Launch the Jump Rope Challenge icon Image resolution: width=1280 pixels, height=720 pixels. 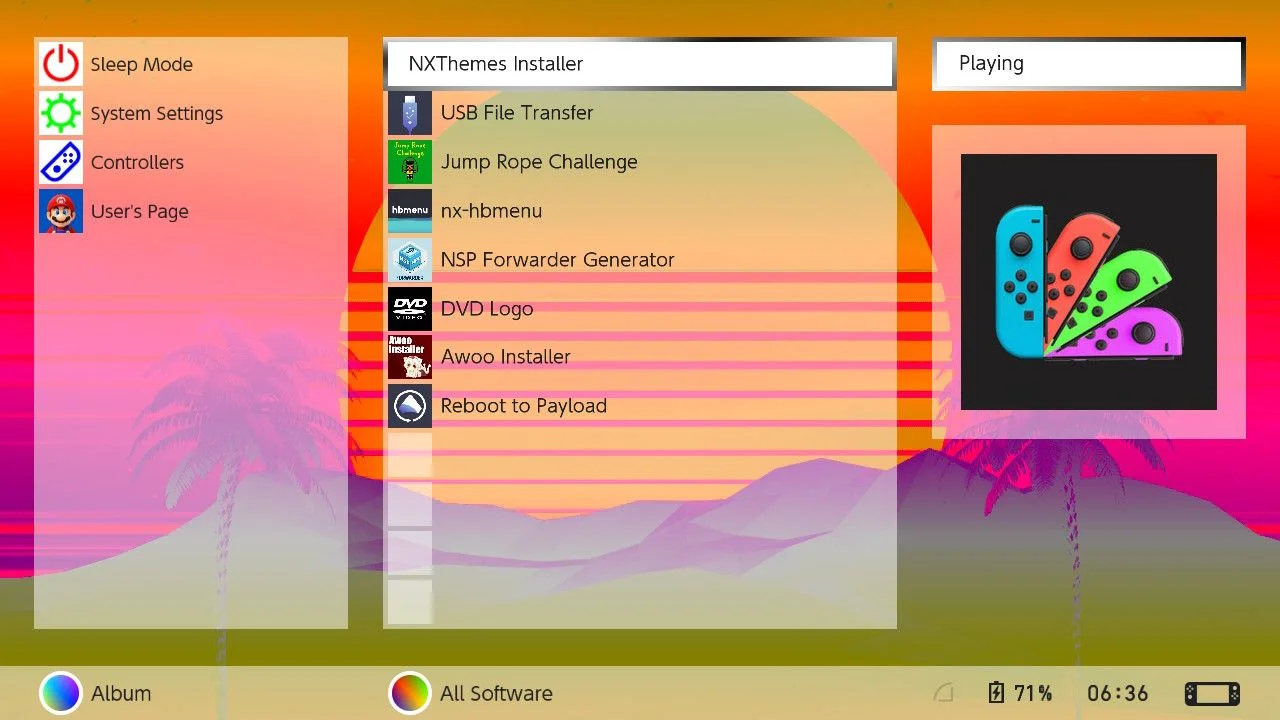(x=410, y=162)
